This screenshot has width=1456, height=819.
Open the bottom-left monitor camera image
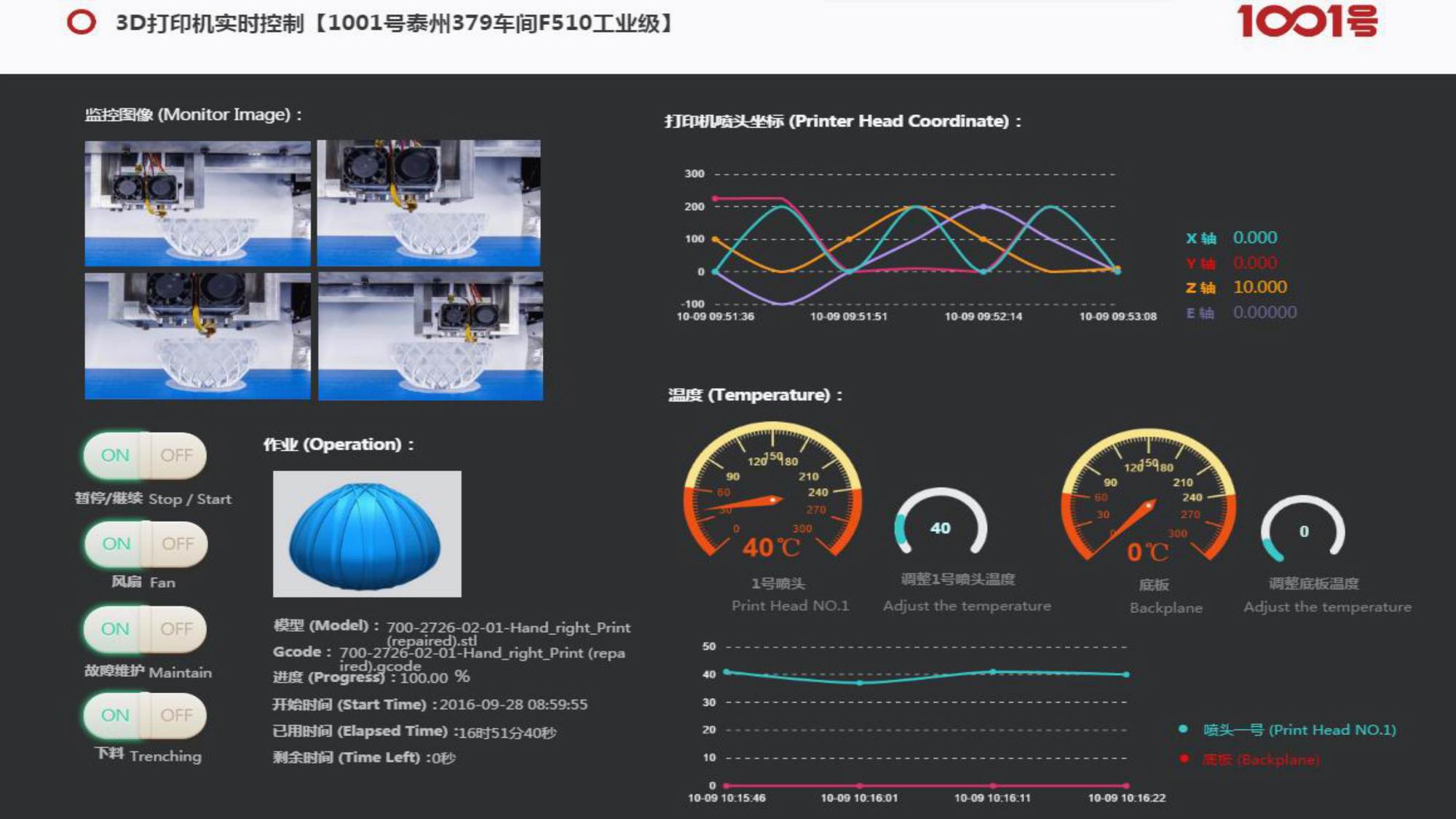click(x=197, y=336)
